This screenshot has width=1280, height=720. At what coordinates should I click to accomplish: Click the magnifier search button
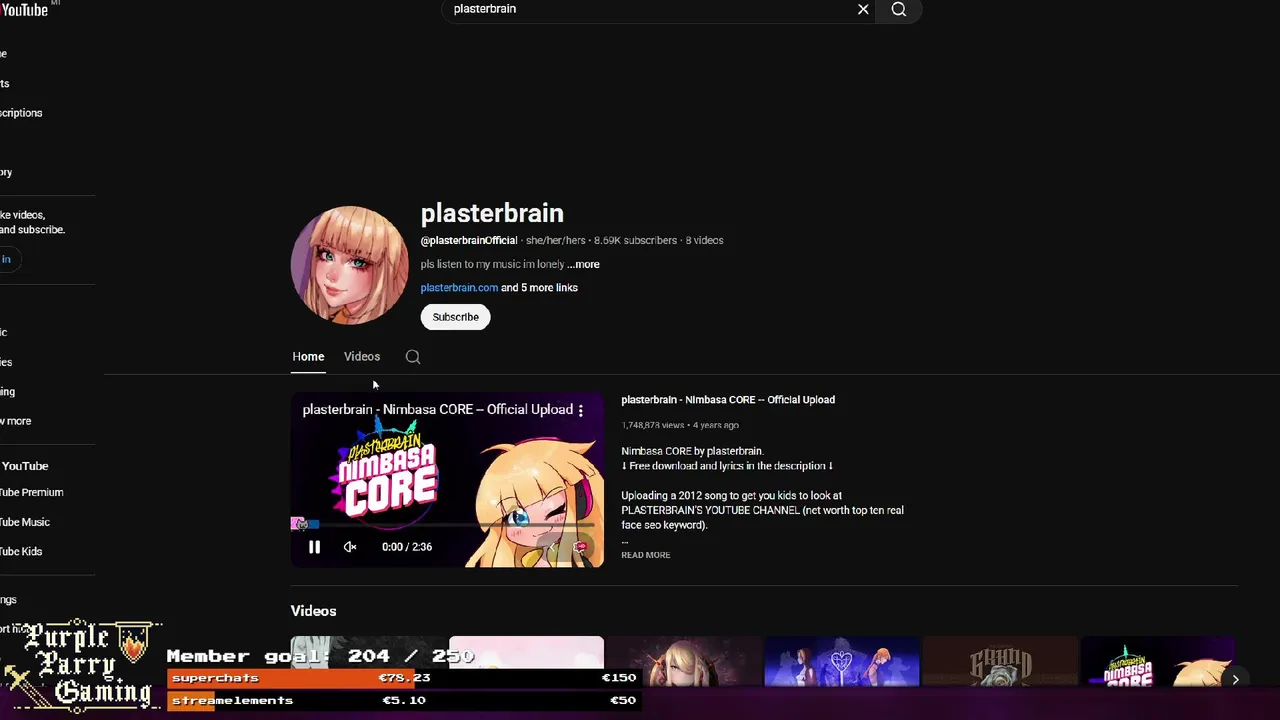pyautogui.click(x=899, y=9)
